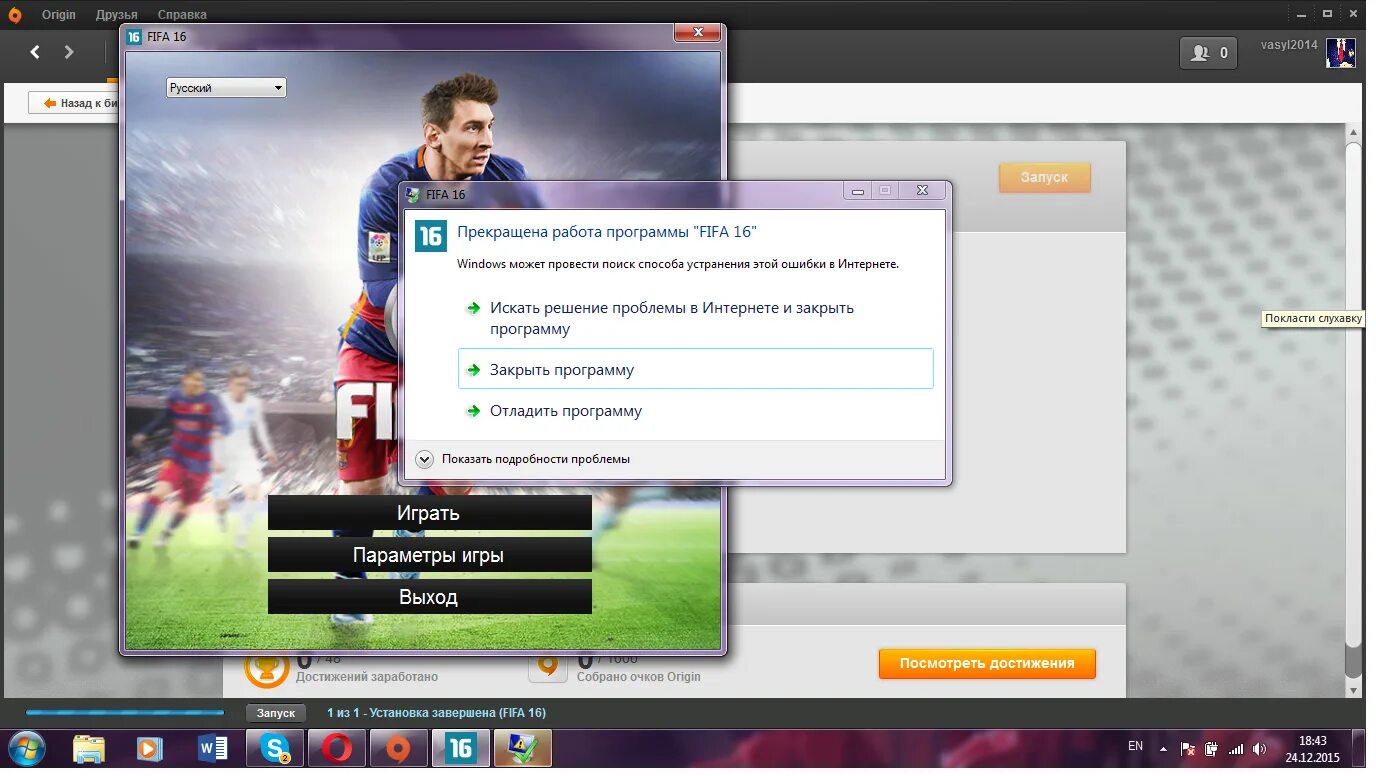Switch to Origin in the taskbar
This screenshot has height=776, width=1376.
[399, 749]
